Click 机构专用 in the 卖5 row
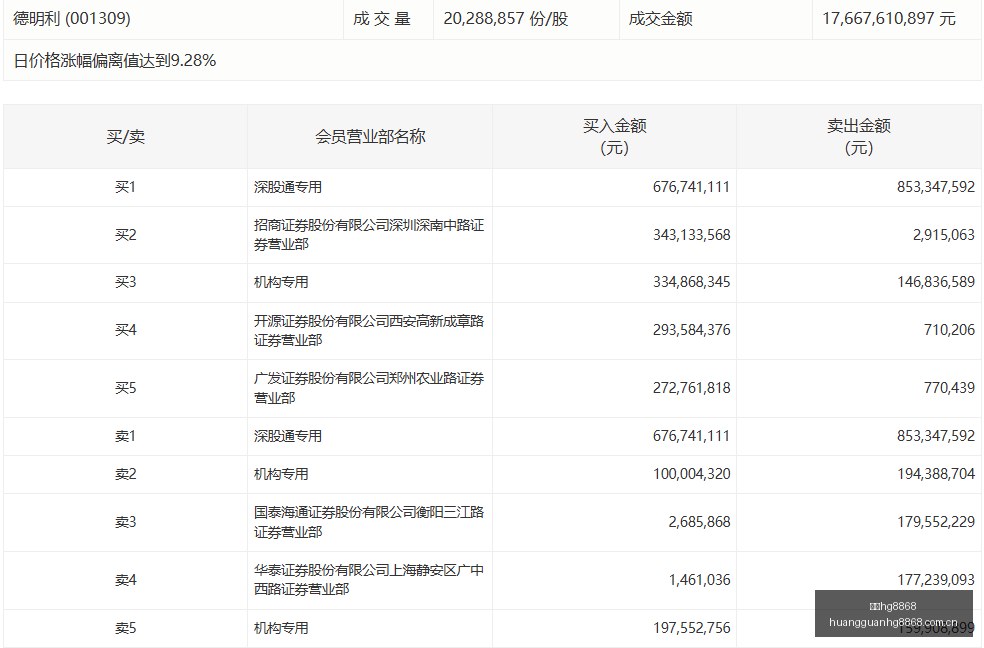Image resolution: width=984 pixels, height=648 pixels. point(281,628)
